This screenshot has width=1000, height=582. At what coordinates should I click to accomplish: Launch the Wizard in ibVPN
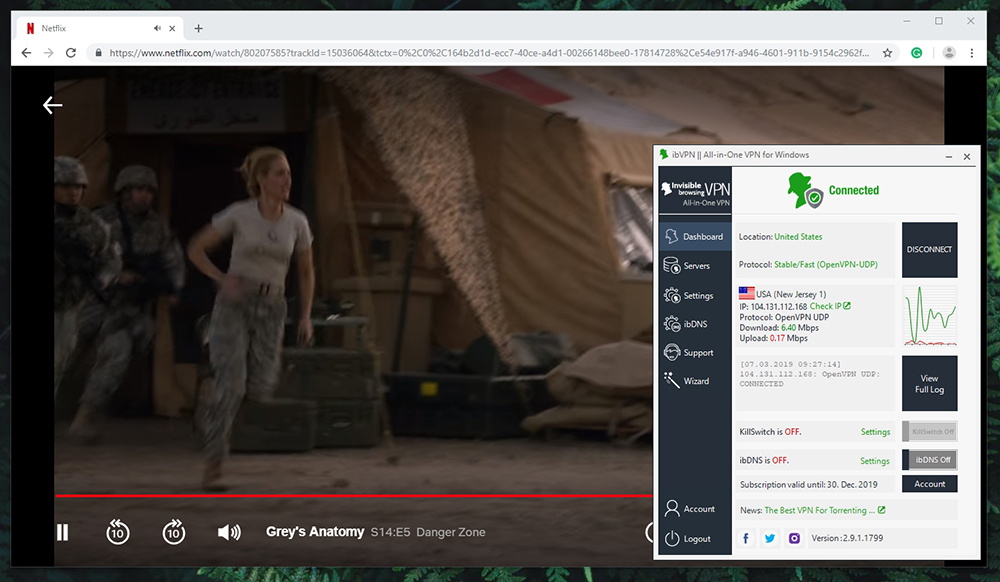(695, 381)
